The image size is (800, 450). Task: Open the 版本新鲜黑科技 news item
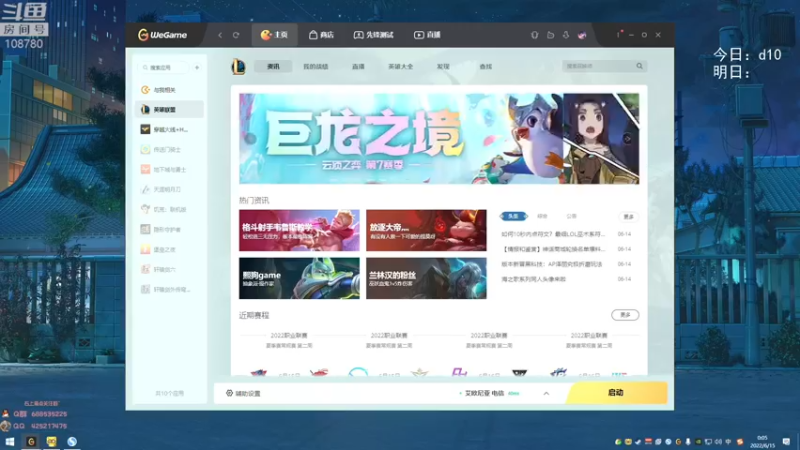point(552,264)
